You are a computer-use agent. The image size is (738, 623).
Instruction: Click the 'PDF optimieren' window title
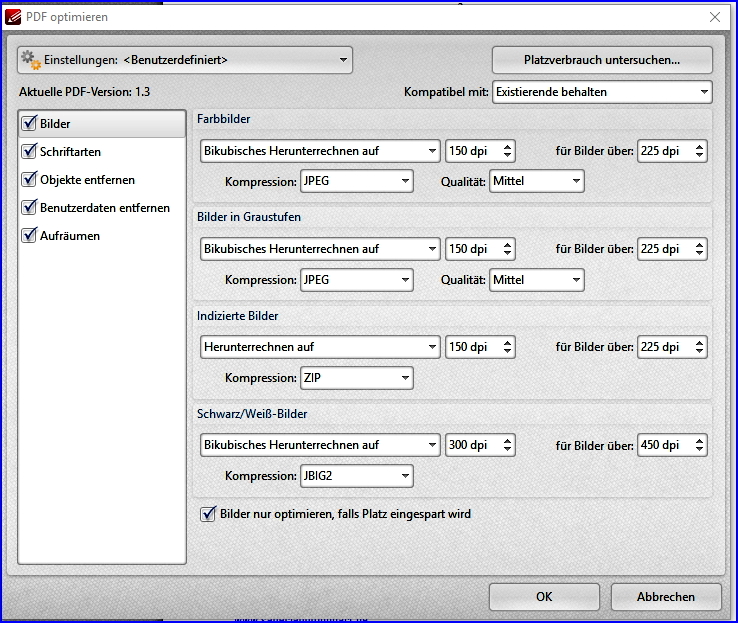pos(67,17)
